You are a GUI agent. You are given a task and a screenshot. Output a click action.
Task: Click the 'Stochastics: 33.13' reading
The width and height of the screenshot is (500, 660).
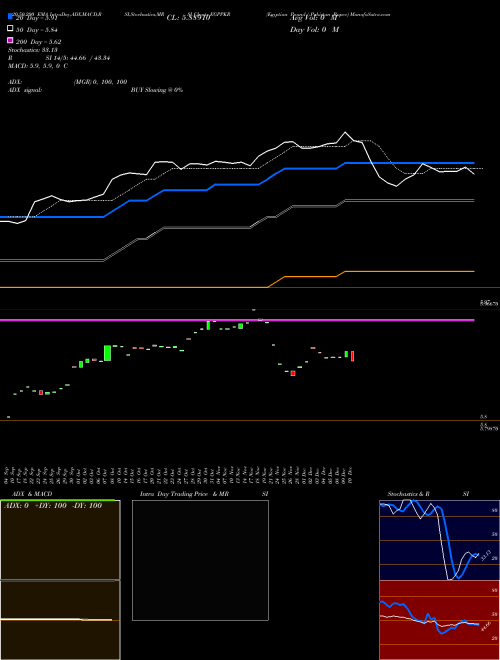(x=33, y=50)
